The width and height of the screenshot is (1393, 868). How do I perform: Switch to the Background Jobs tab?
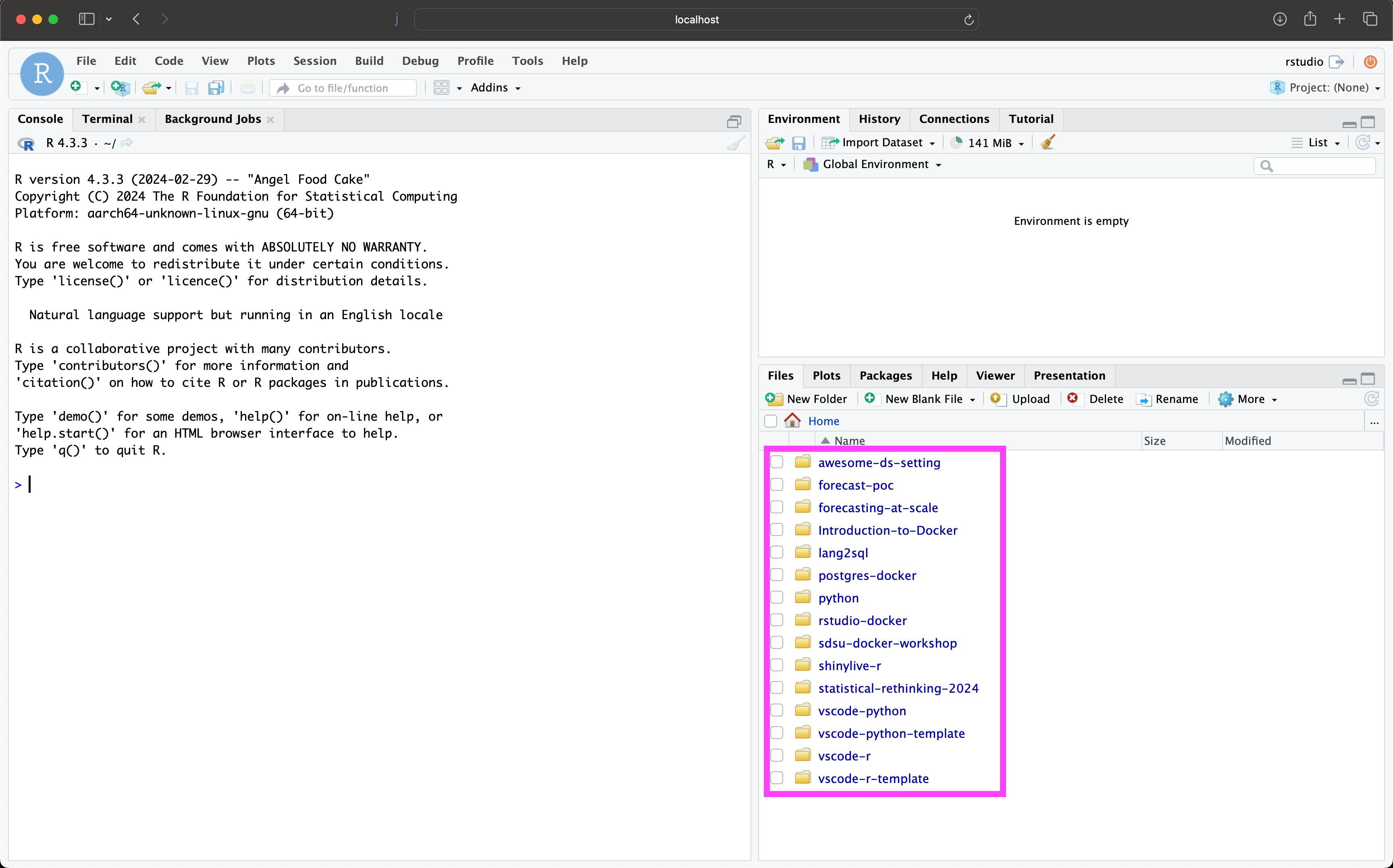click(x=213, y=119)
